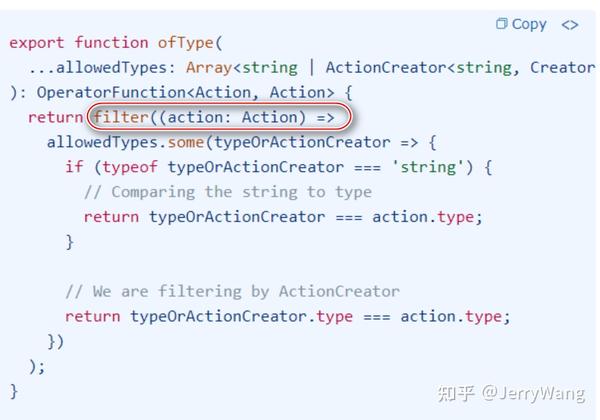Click the JerryWang watermark text
Viewport: 600px width, 420px height.
[x=533, y=394]
